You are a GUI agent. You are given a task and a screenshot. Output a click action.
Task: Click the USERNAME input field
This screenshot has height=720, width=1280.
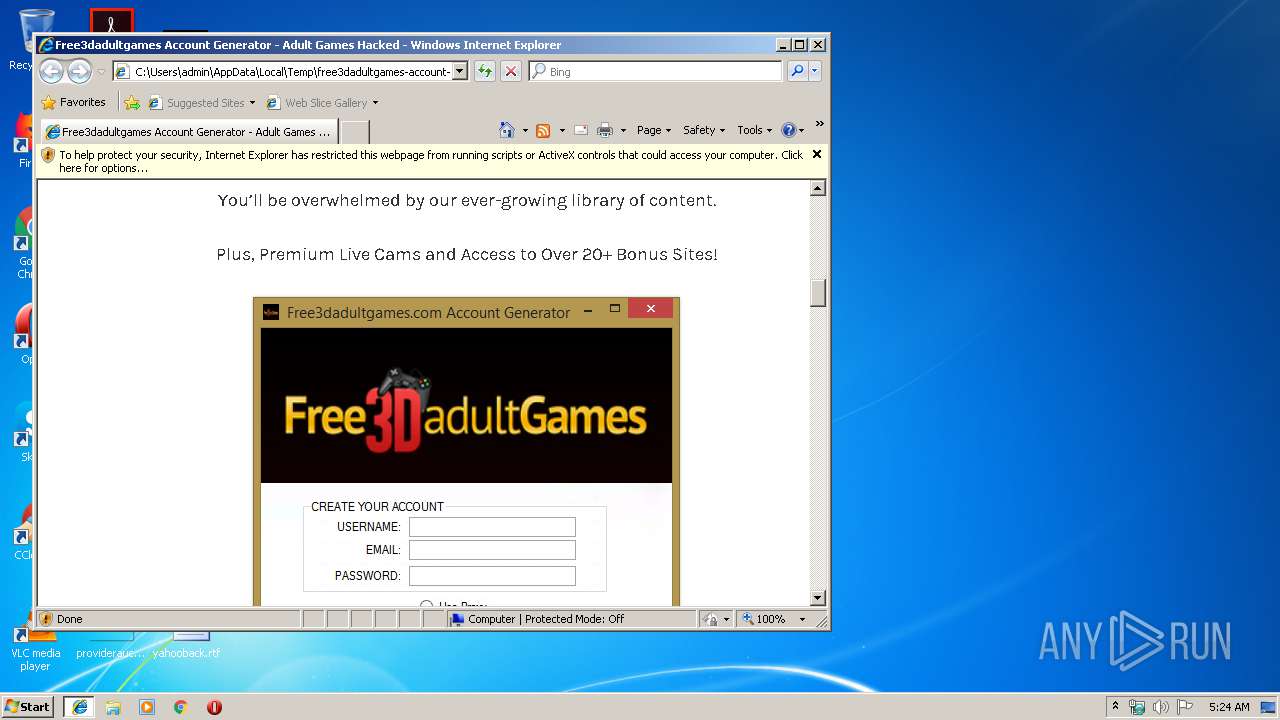click(x=492, y=527)
